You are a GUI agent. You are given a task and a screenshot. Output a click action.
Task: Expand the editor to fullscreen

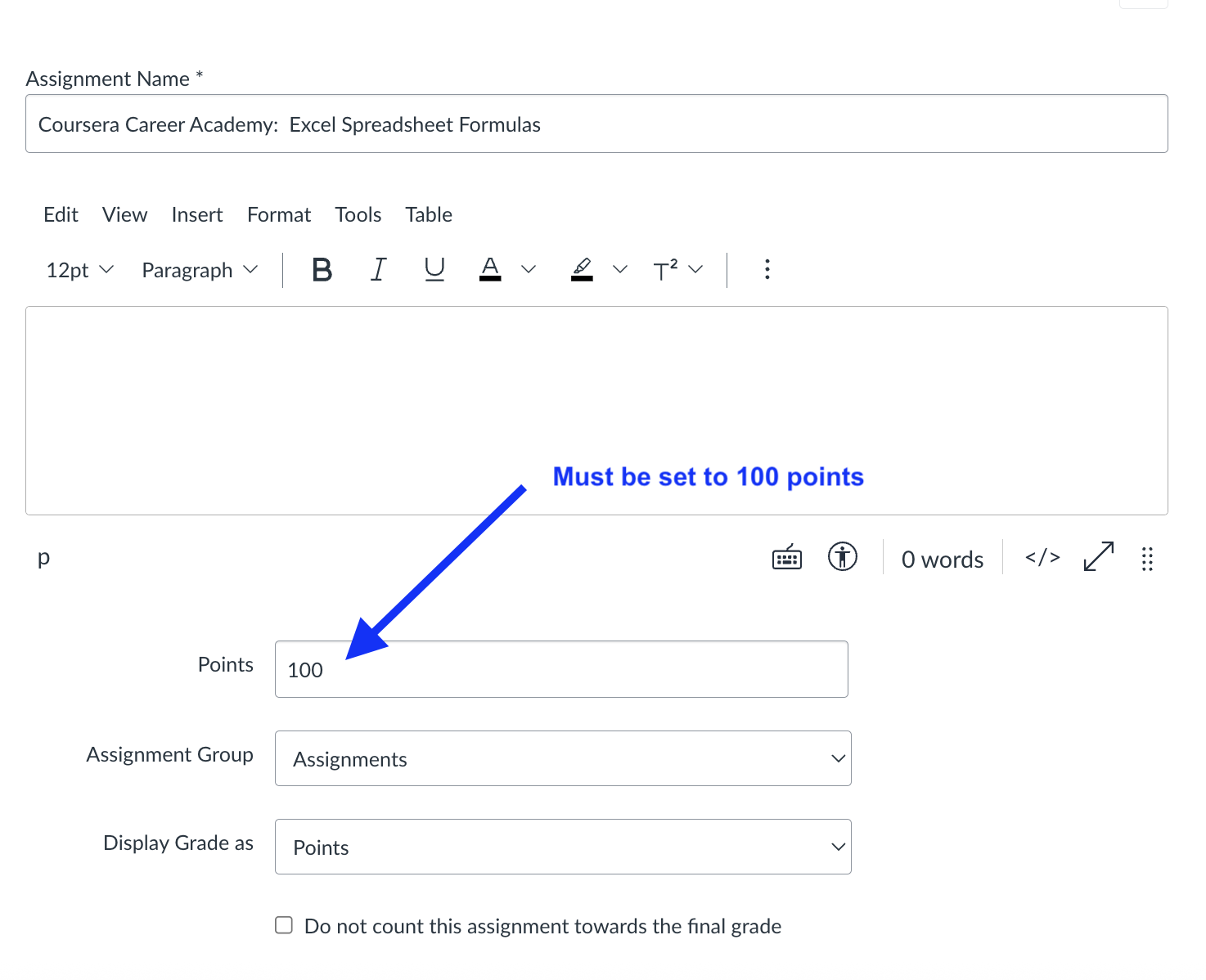(x=1098, y=557)
